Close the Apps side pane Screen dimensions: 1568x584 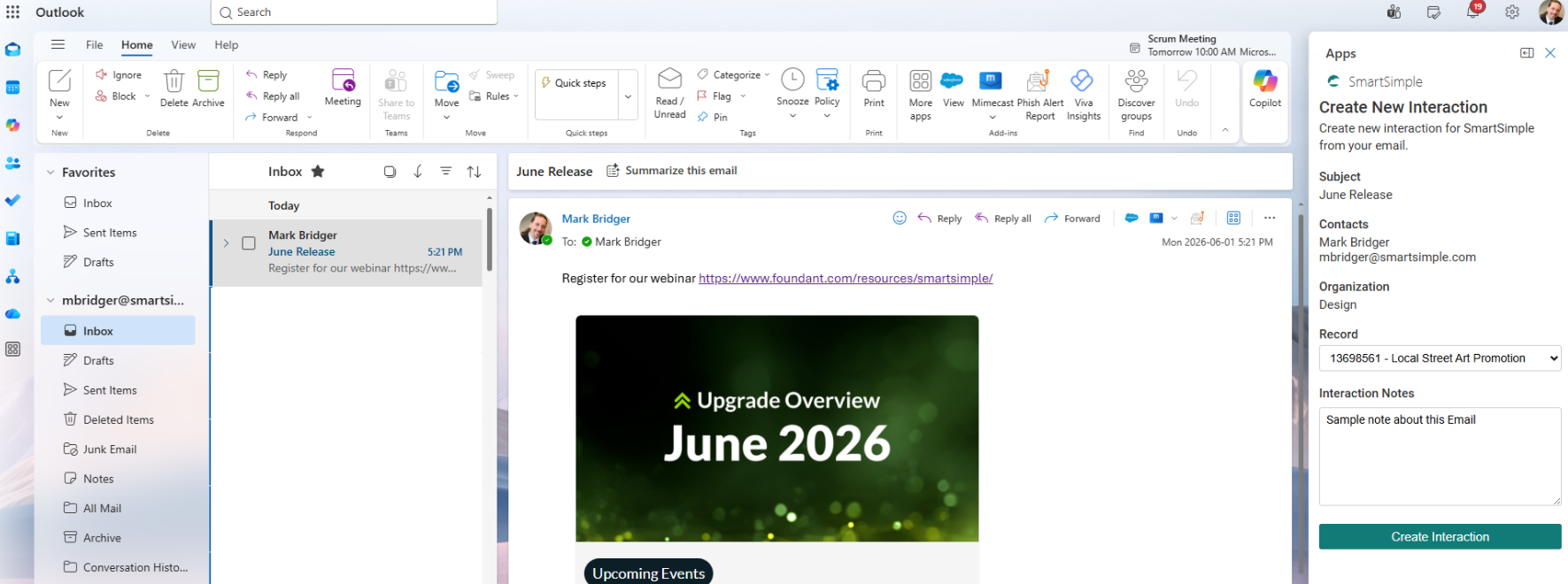click(x=1550, y=53)
